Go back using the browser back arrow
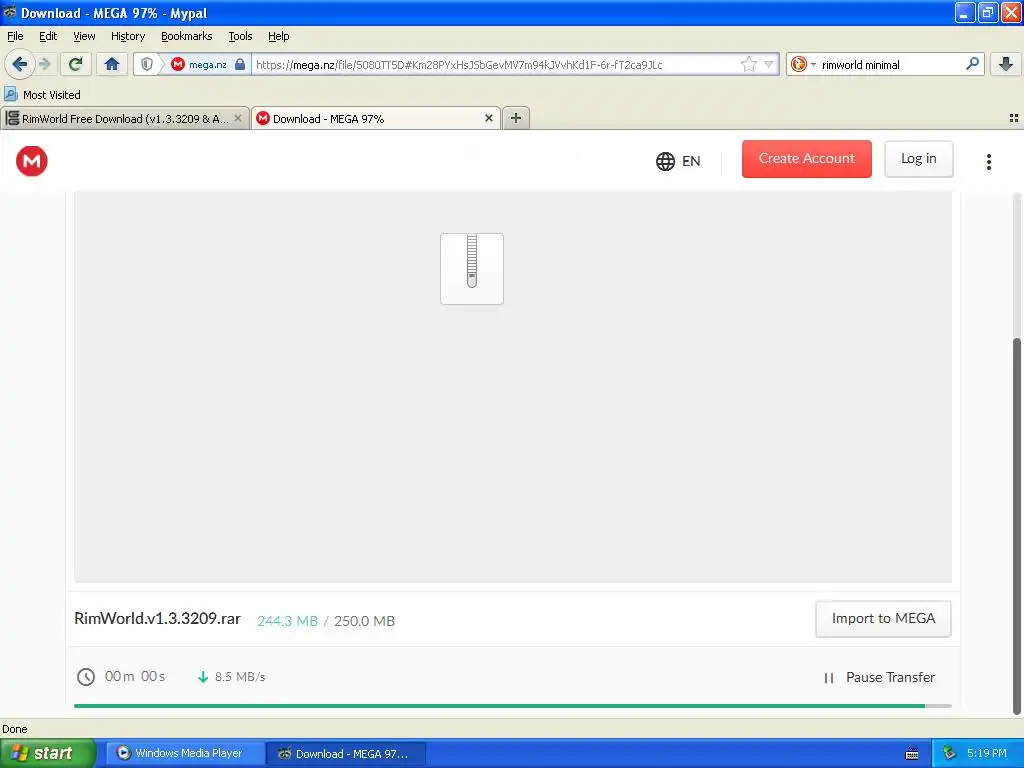 pyautogui.click(x=20, y=64)
